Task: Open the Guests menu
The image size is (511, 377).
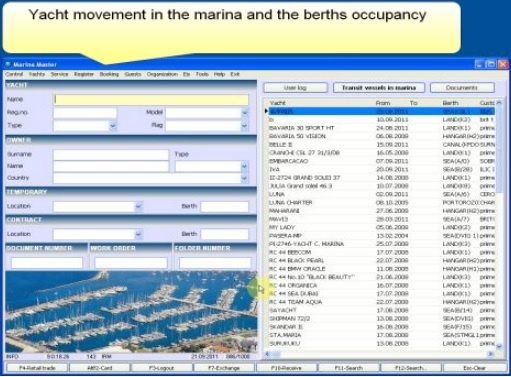Action: tap(133, 74)
